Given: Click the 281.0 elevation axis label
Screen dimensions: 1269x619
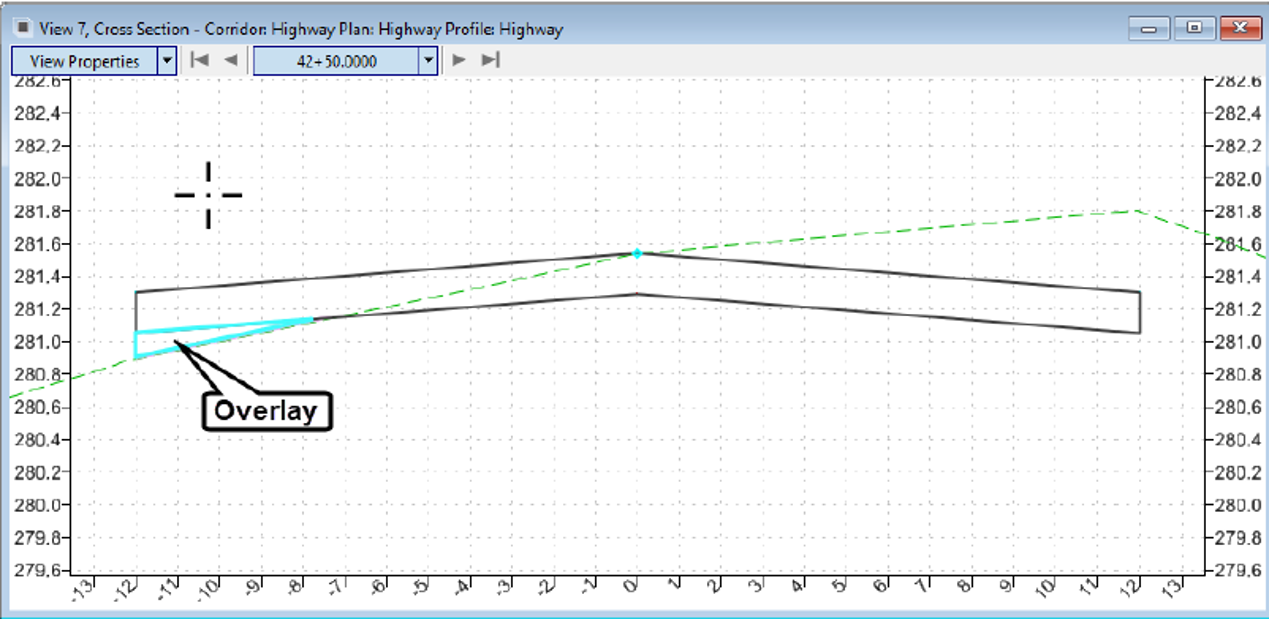Looking at the screenshot, I should pos(37,339).
